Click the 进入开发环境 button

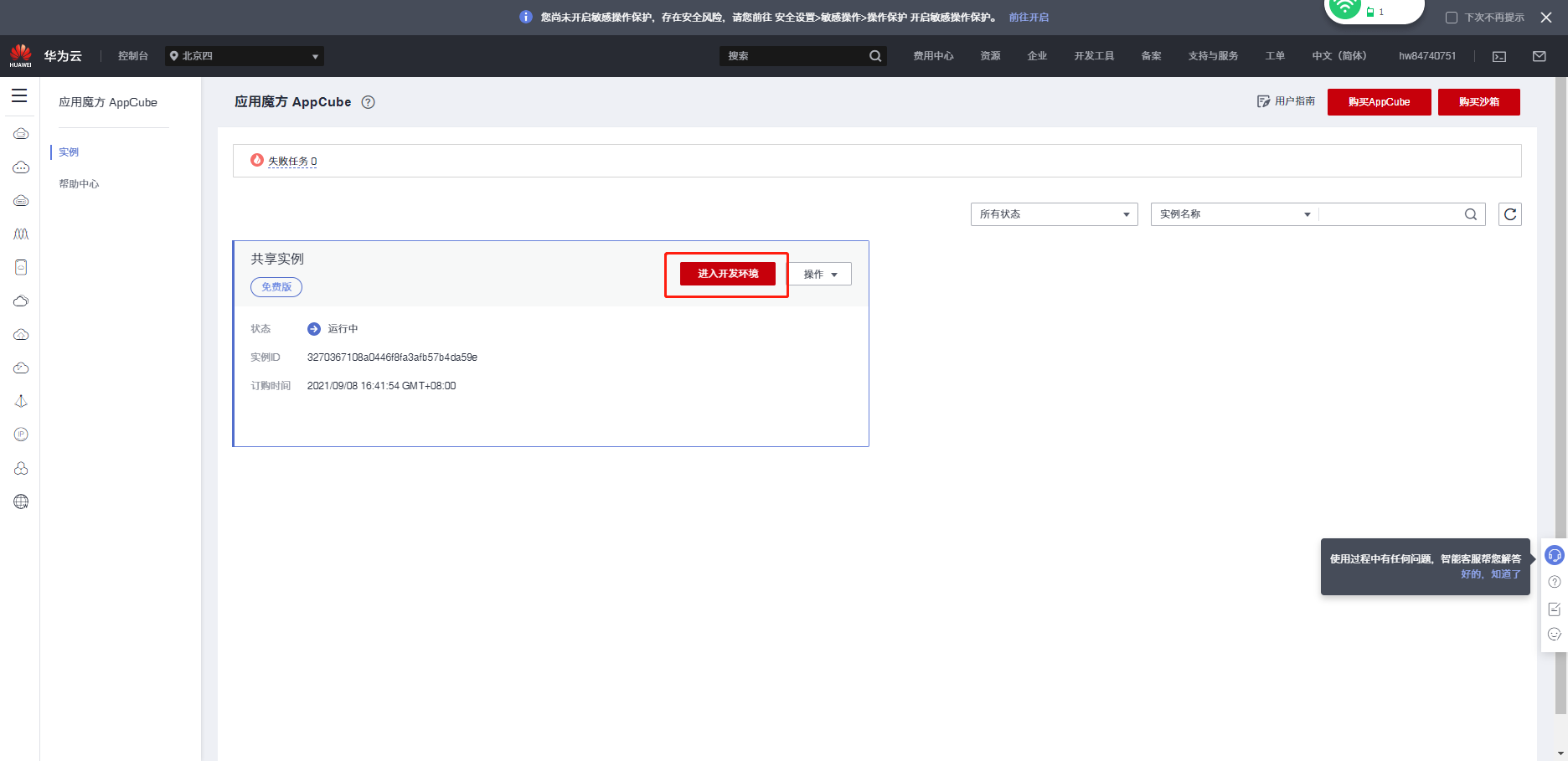728,274
